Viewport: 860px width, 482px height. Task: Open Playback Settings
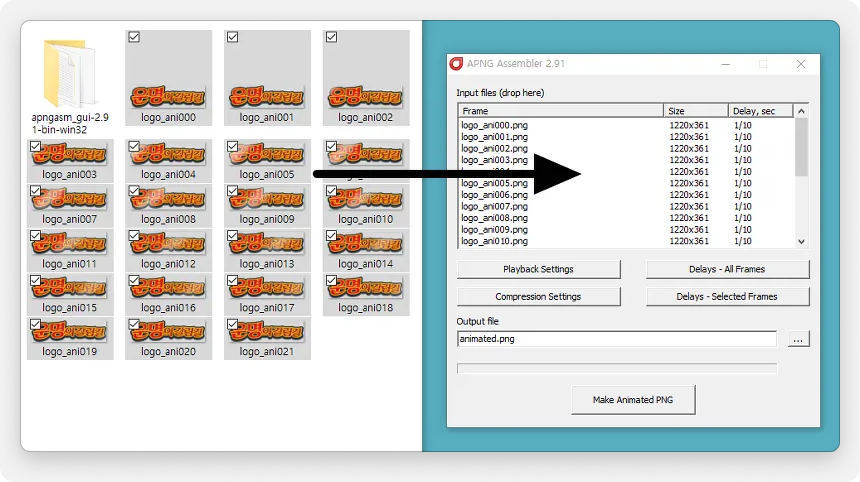click(x=539, y=269)
